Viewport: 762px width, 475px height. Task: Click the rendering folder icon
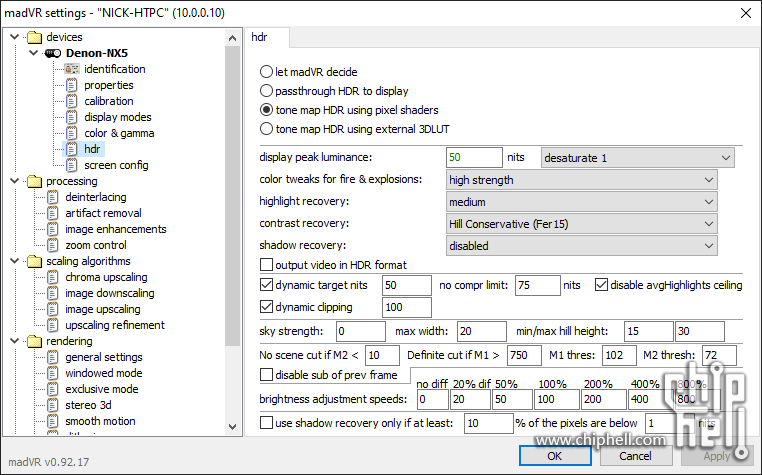[34, 341]
